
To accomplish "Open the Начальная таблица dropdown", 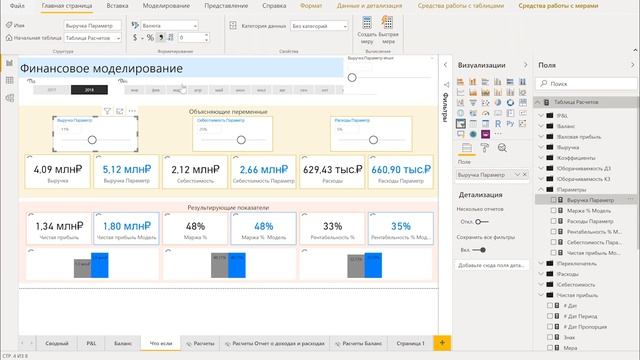I will point(93,38).
